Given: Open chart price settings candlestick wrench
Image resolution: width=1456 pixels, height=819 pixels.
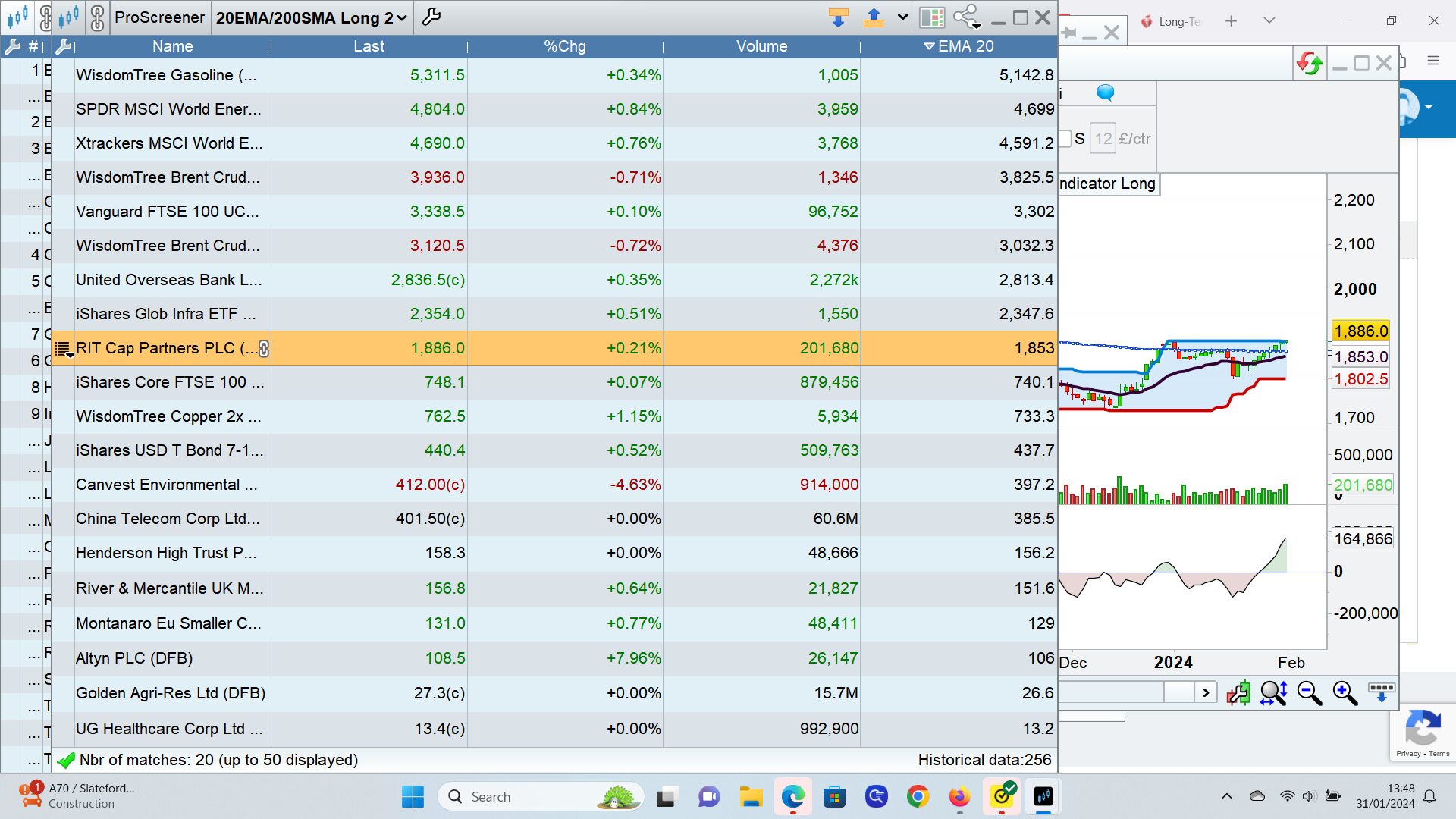Looking at the screenshot, I should pos(1238,692).
